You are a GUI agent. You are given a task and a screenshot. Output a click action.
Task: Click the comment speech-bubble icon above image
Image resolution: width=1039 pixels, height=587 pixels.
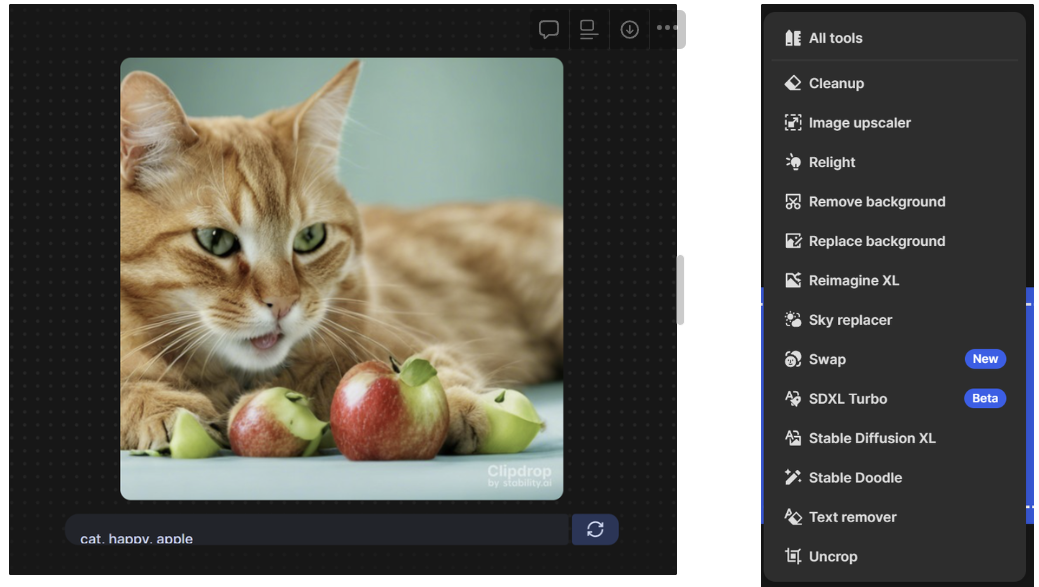coord(549,30)
